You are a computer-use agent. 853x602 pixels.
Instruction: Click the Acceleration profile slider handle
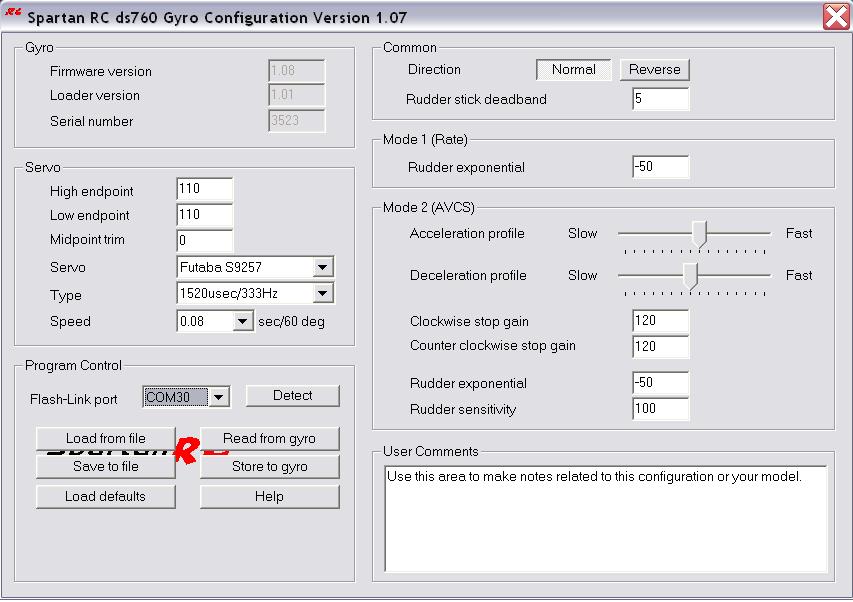700,234
